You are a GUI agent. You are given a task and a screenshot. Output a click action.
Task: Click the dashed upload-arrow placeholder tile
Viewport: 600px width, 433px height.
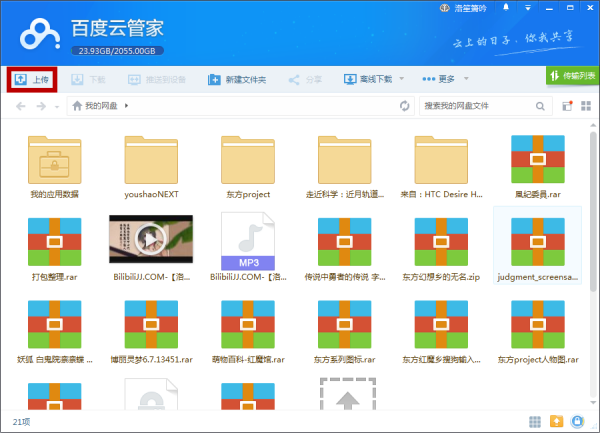coord(347,394)
